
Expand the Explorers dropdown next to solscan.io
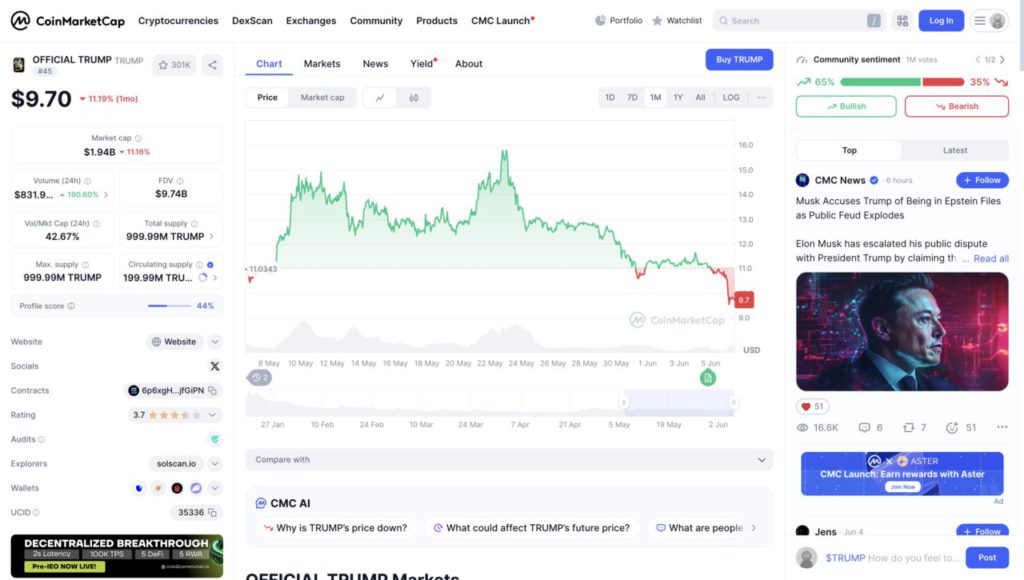(214, 464)
